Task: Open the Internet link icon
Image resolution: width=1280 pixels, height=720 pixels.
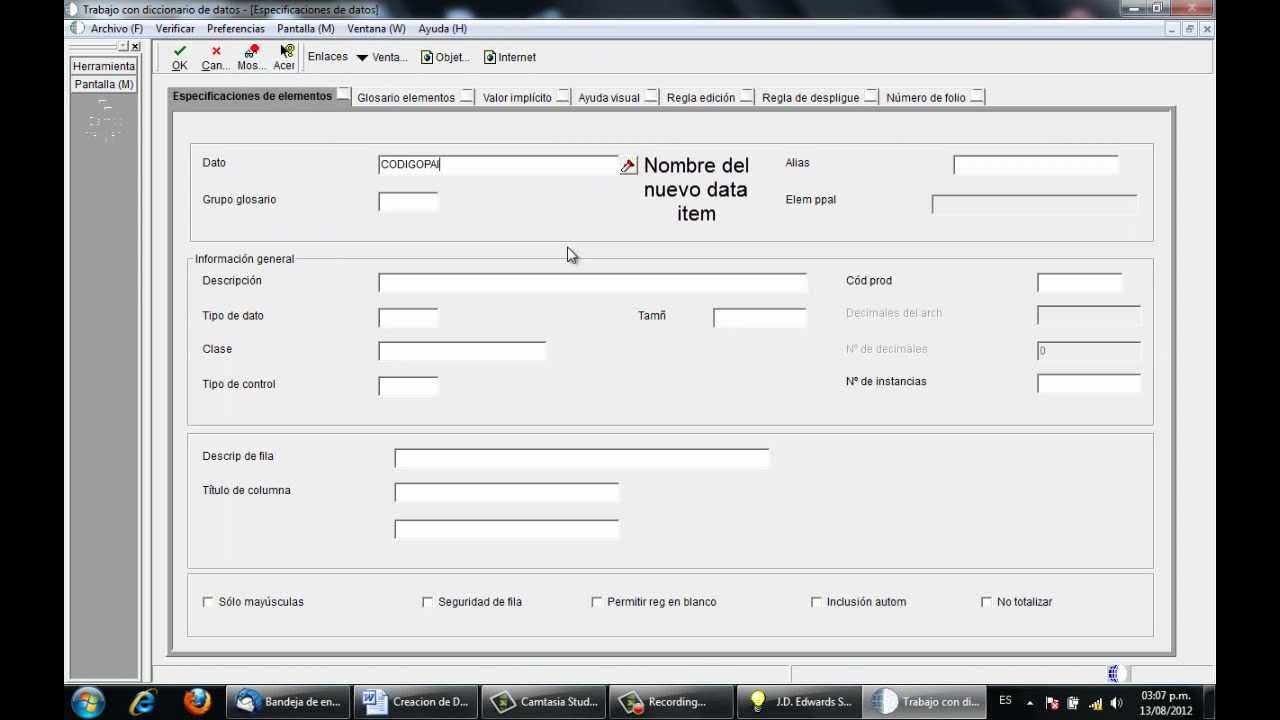Action: pos(490,57)
